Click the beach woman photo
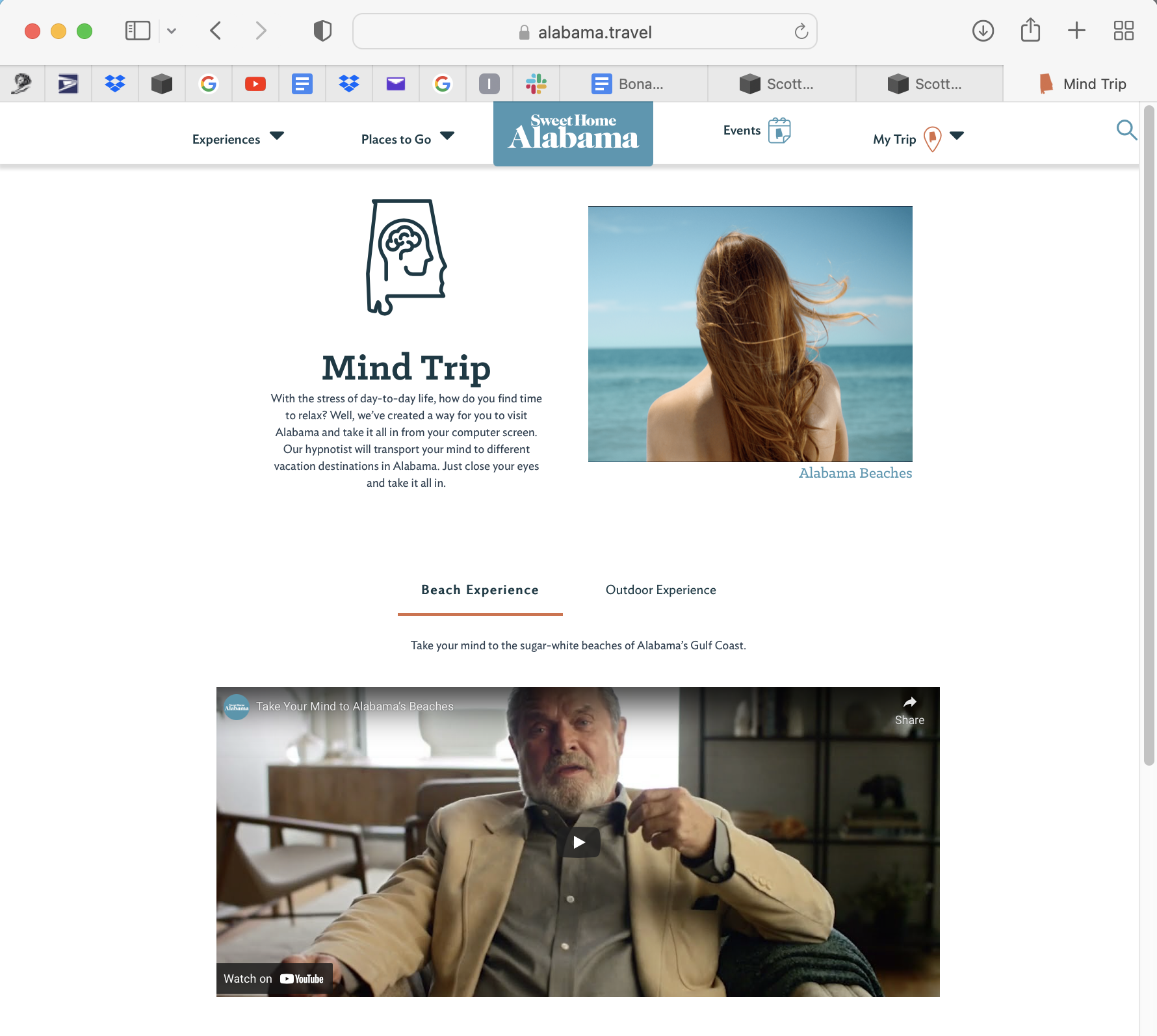Screen dimensions: 1157x1036 pos(750,334)
